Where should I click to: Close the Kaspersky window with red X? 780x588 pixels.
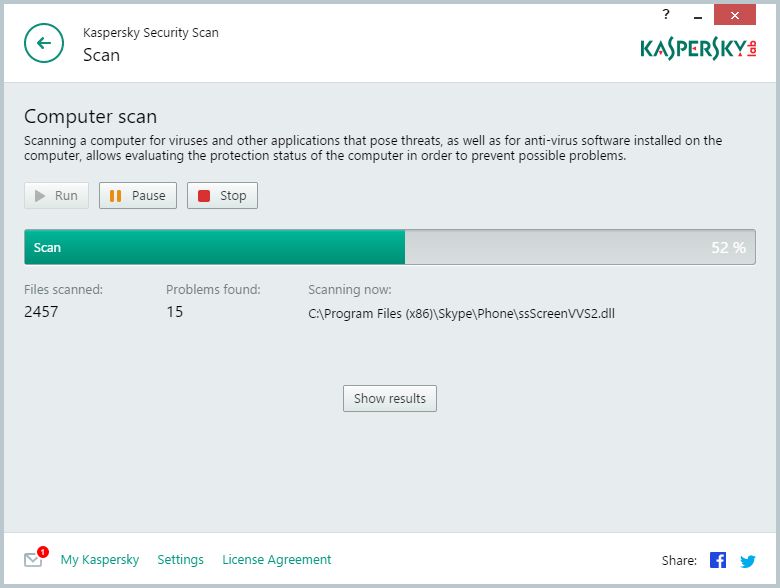coord(735,15)
